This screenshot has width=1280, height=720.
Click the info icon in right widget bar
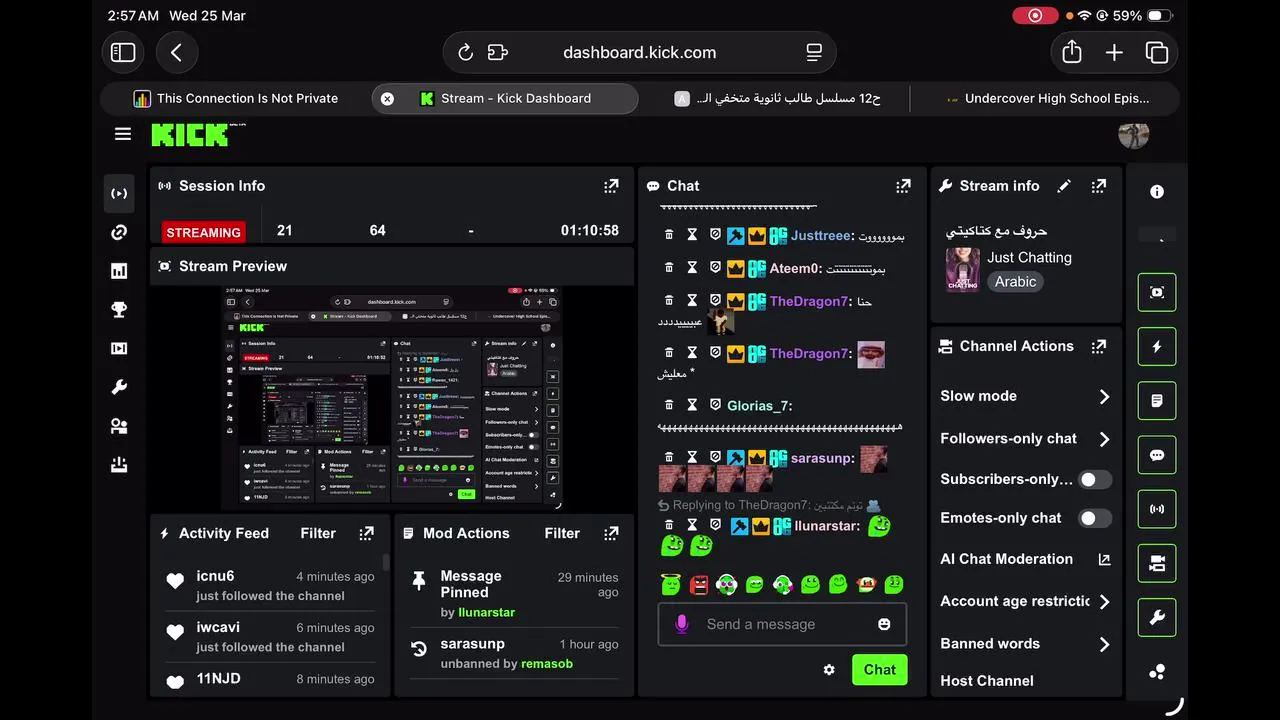(x=1157, y=192)
